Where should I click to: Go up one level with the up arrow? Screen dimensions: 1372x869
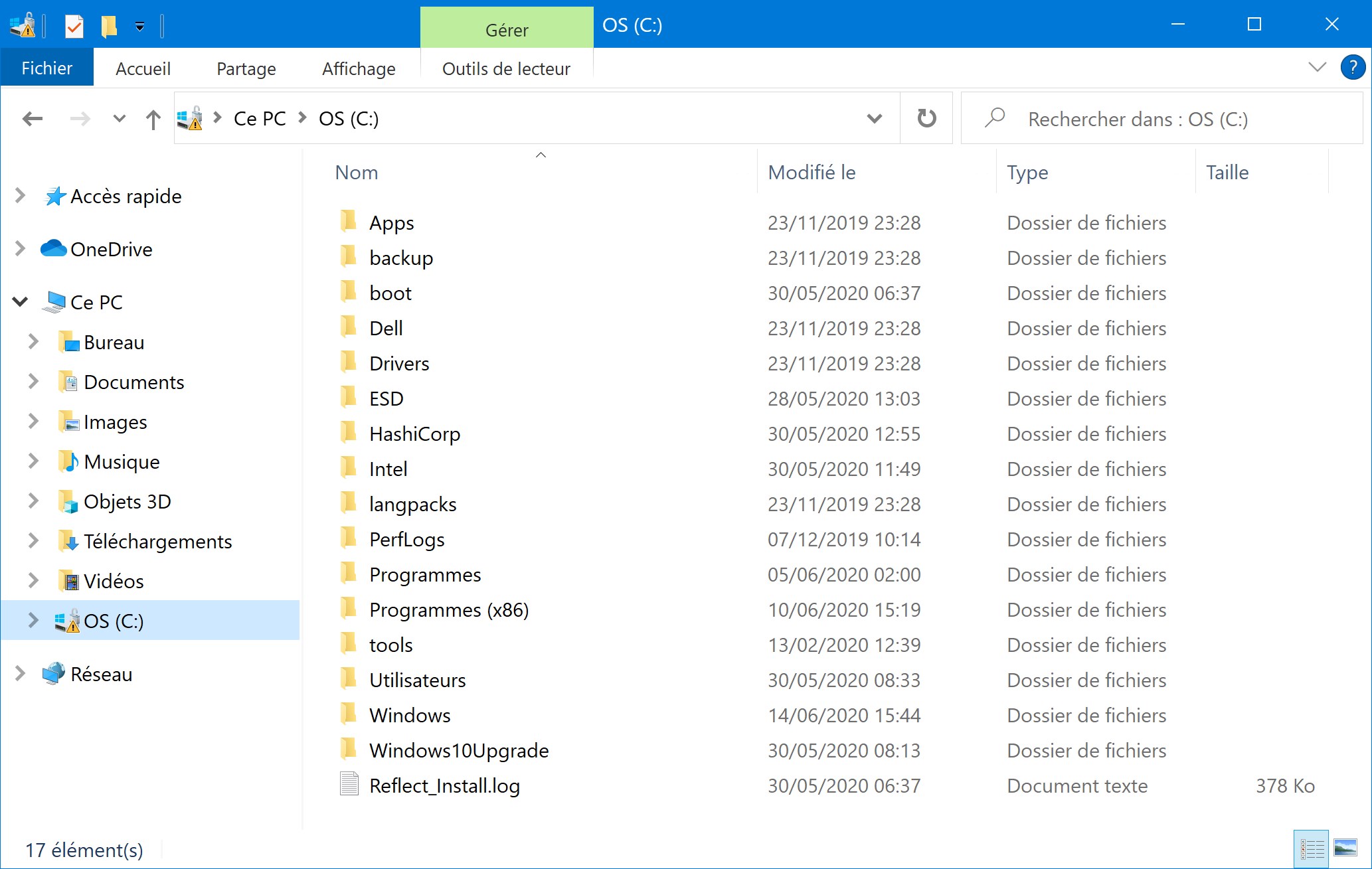click(153, 119)
